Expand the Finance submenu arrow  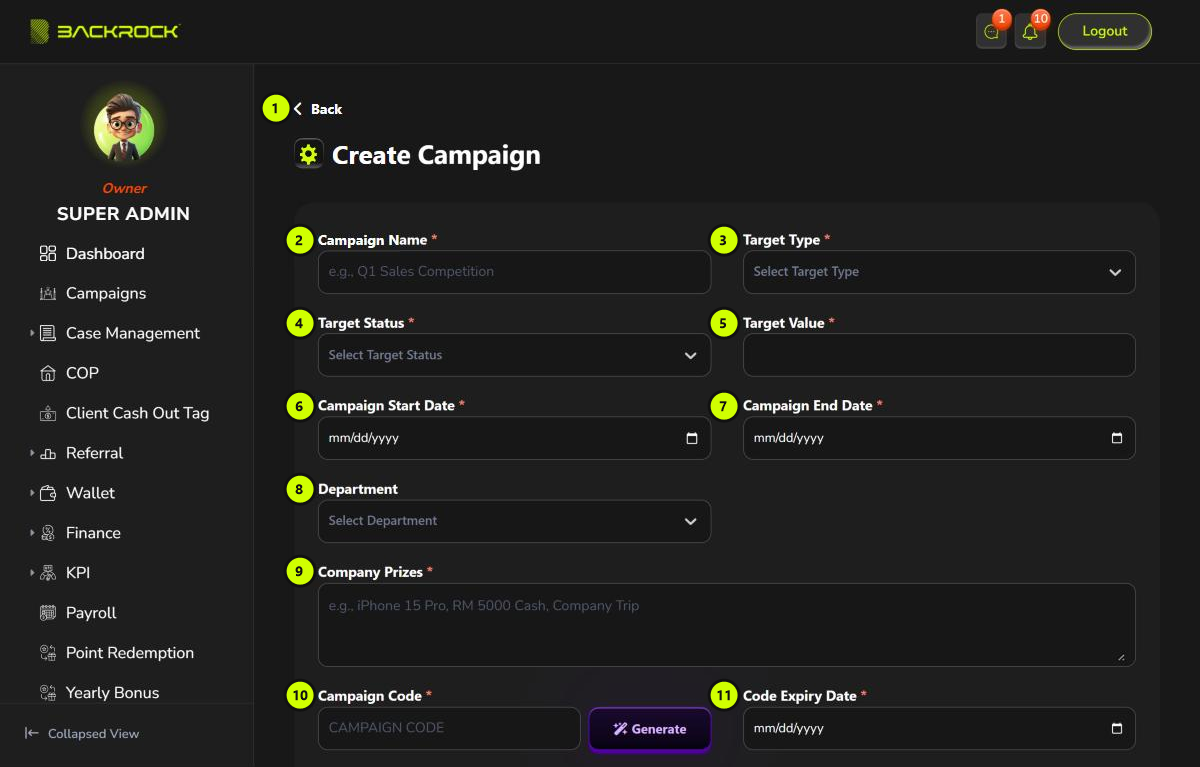pyautogui.click(x=32, y=533)
